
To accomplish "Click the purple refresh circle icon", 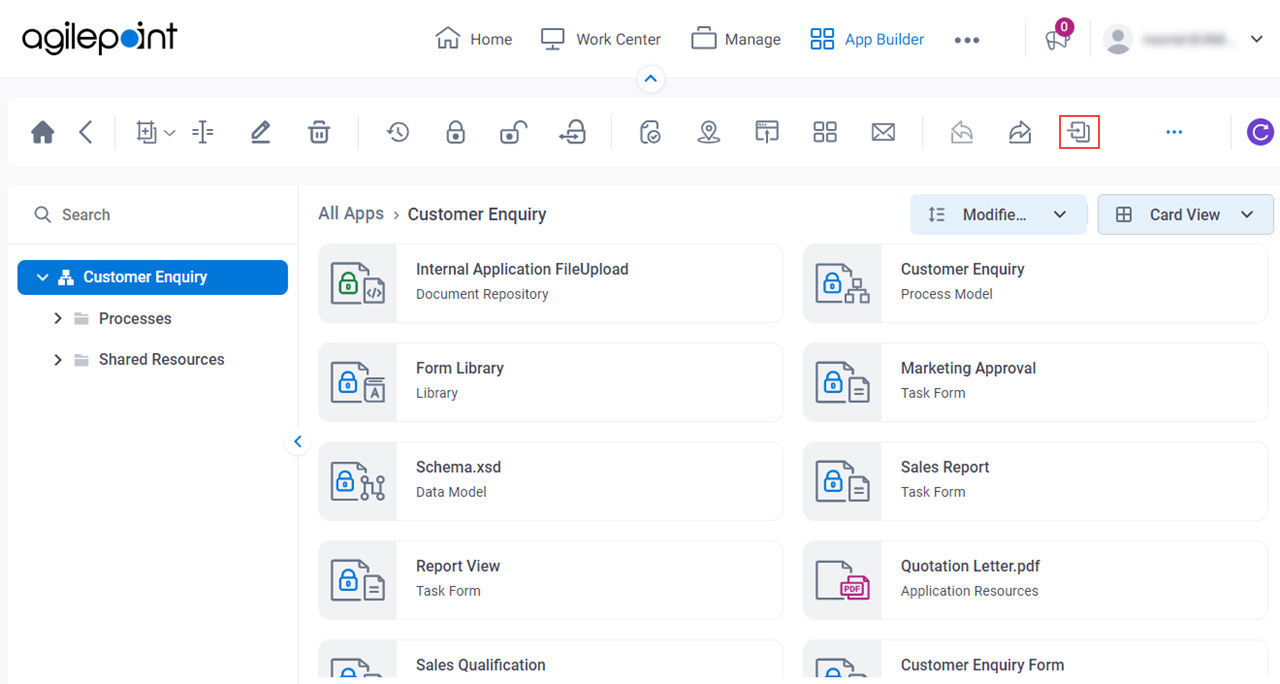I will pos(1260,132).
